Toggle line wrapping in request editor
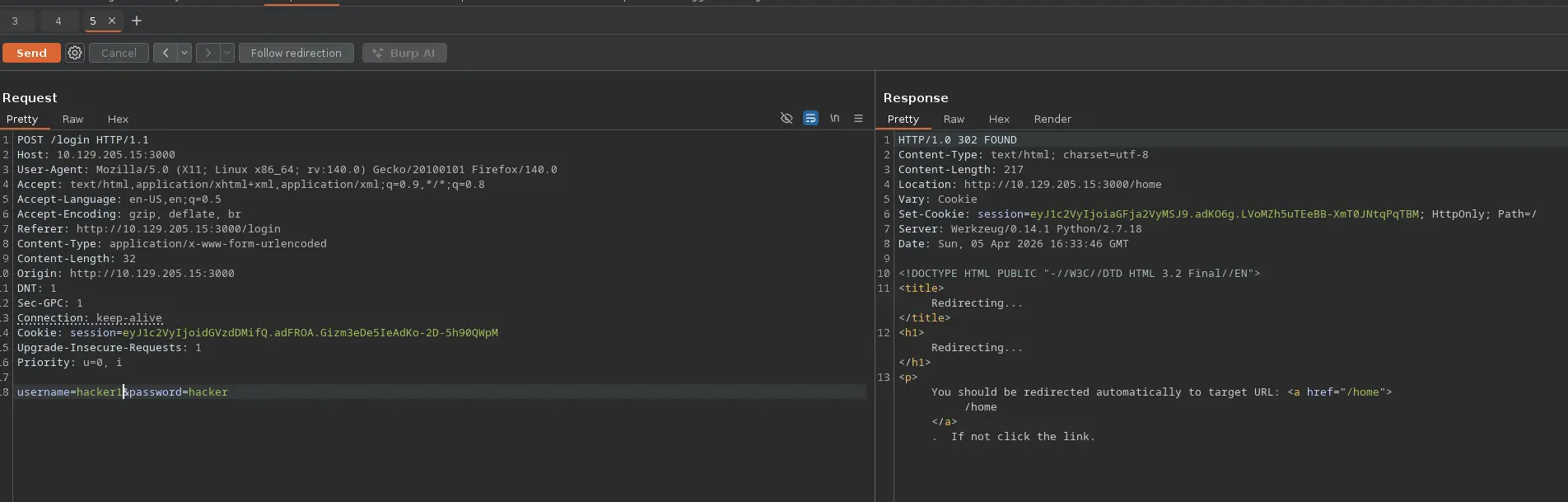 pyautogui.click(x=810, y=119)
